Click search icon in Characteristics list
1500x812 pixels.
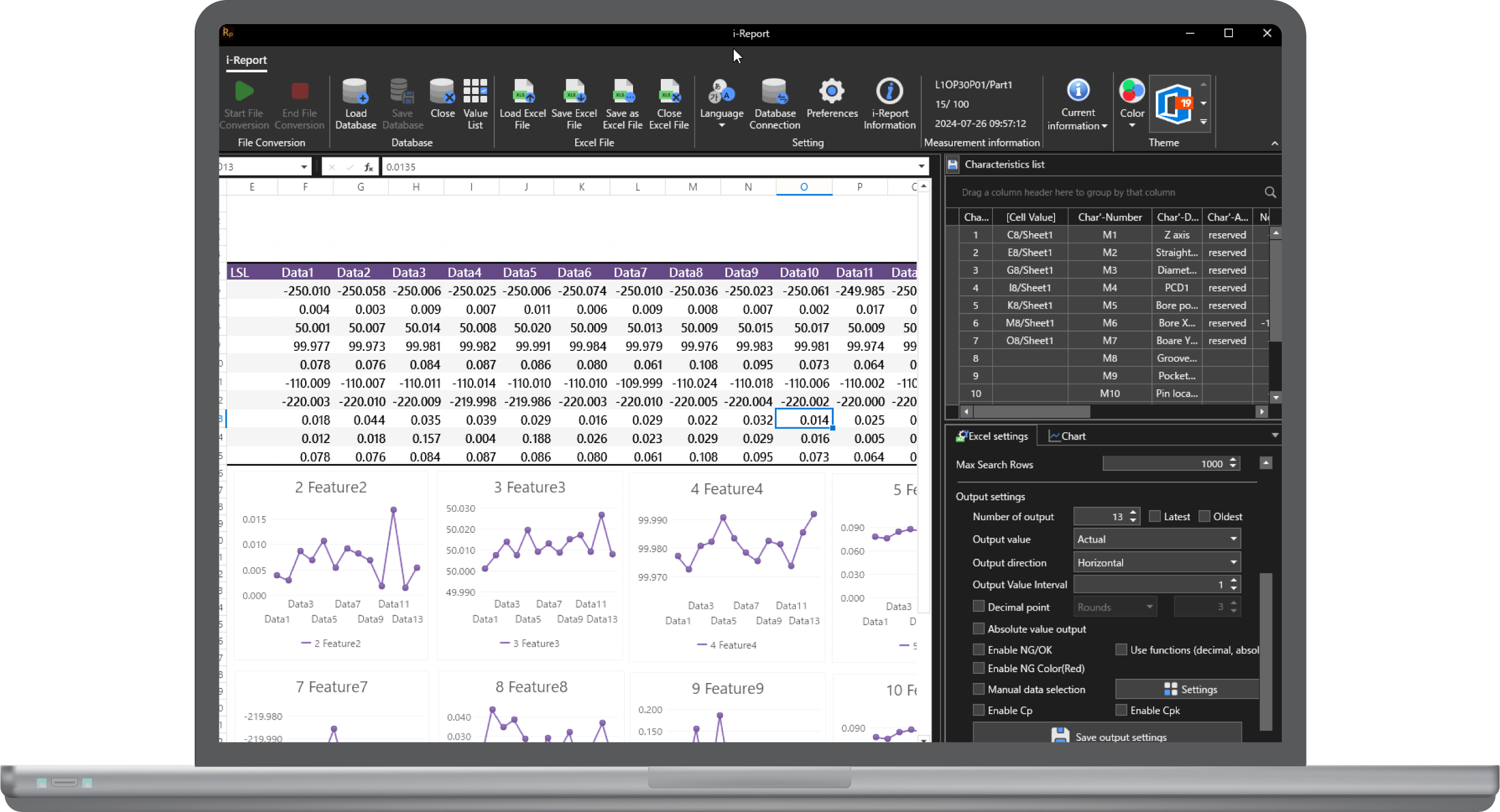point(1270,192)
